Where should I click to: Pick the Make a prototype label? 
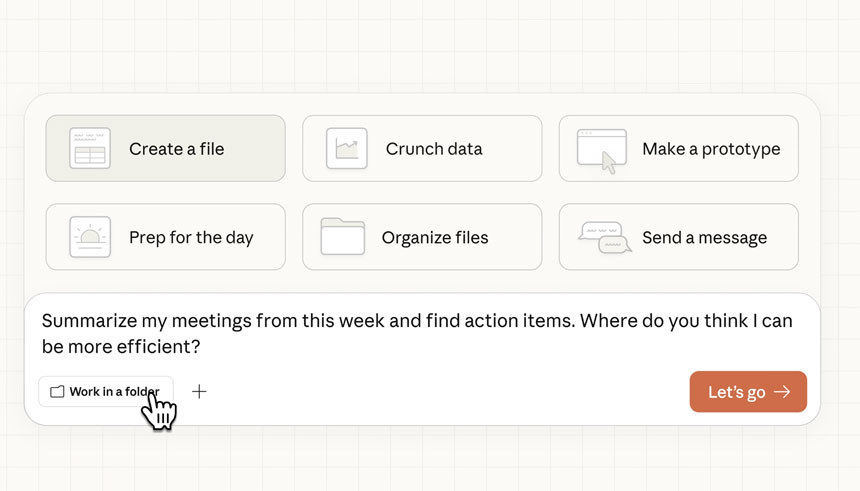711,149
